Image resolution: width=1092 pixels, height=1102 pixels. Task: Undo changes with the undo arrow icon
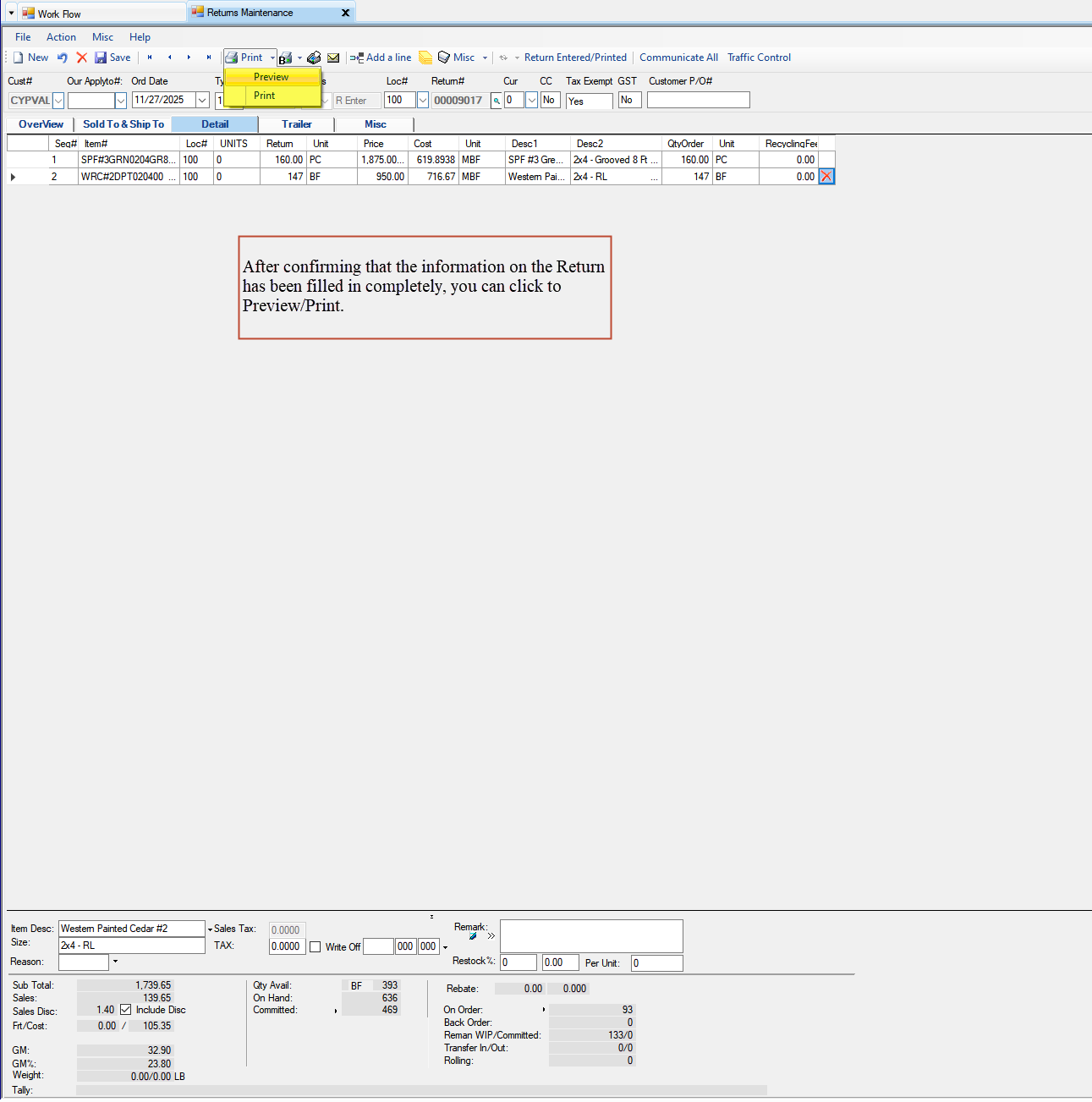pos(62,57)
